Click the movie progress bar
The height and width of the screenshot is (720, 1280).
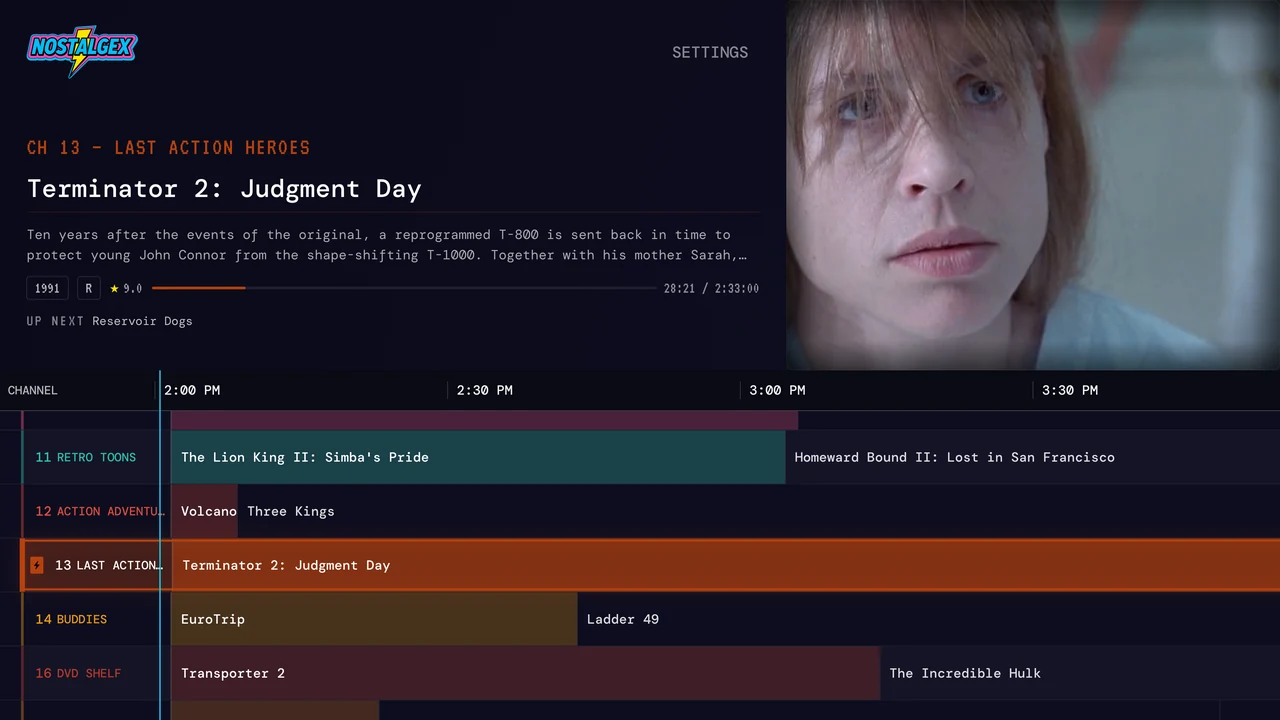tap(404, 288)
